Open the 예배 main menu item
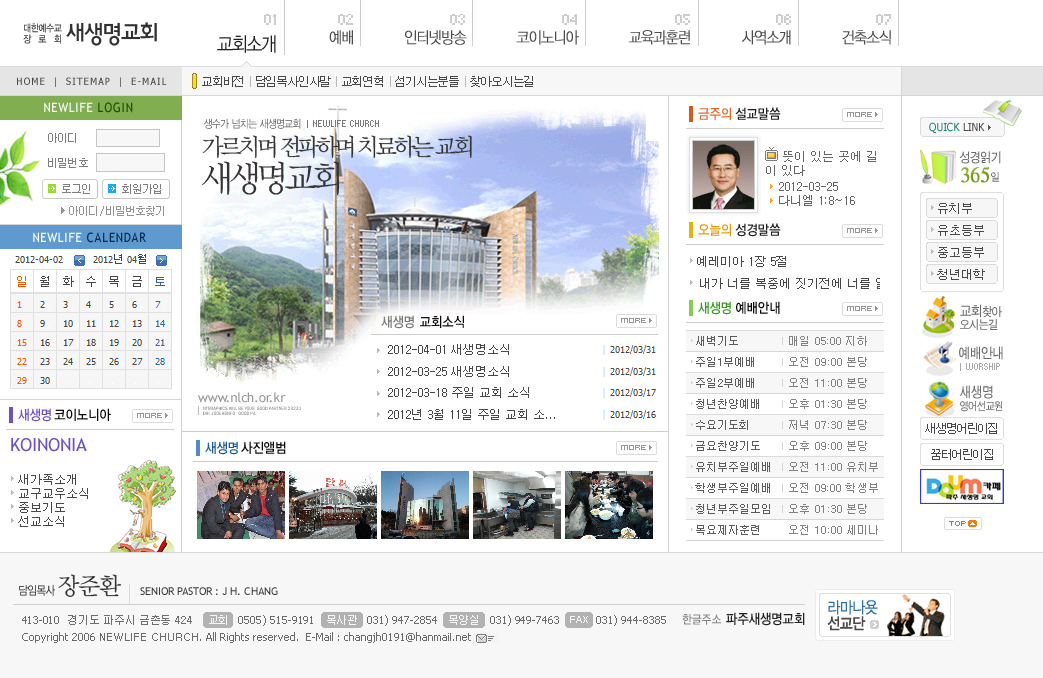The width and height of the screenshot is (1043, 678). [341, 37]
